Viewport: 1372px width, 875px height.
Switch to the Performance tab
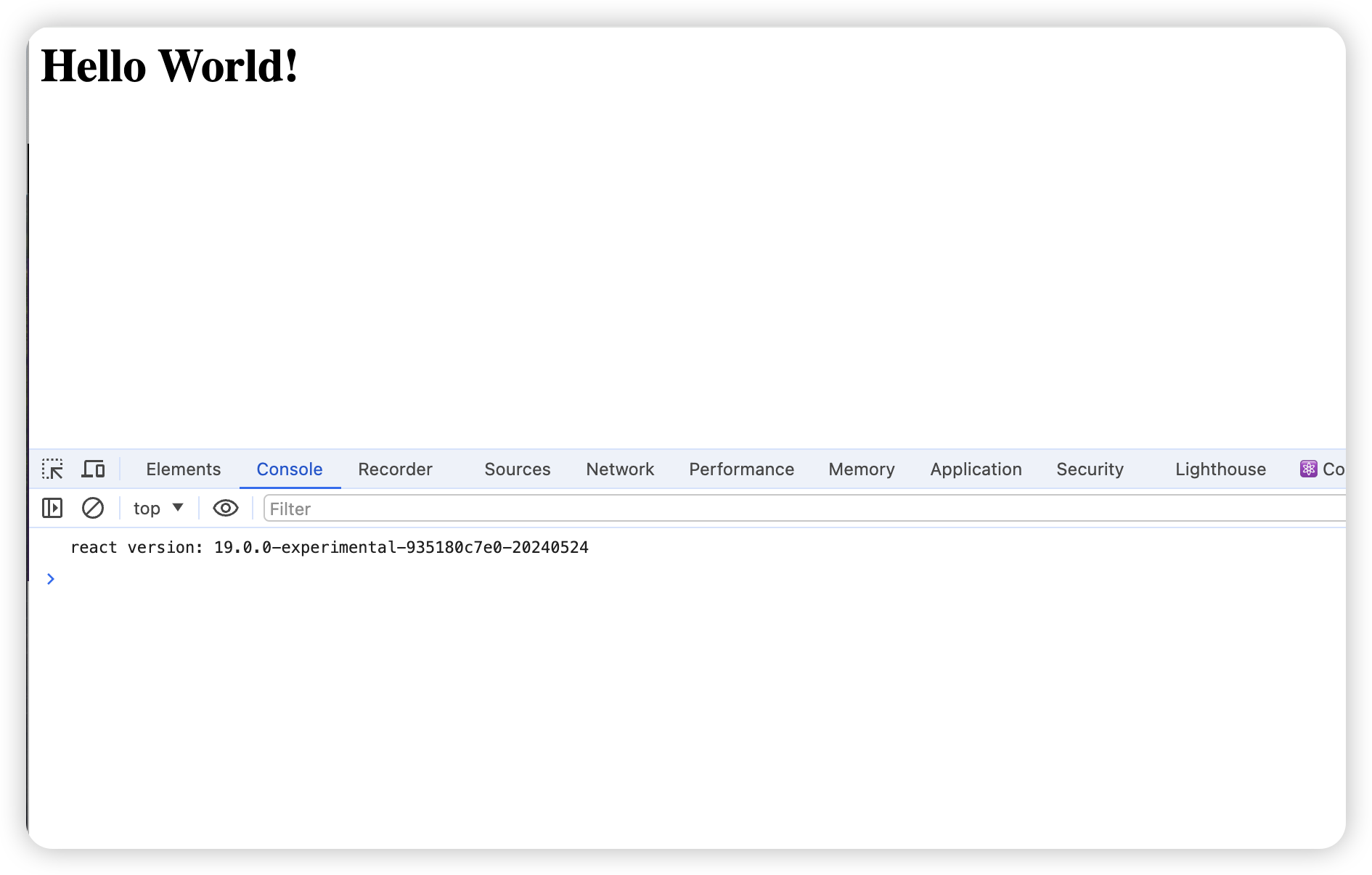pyautogui.click(x=741, y=469)
